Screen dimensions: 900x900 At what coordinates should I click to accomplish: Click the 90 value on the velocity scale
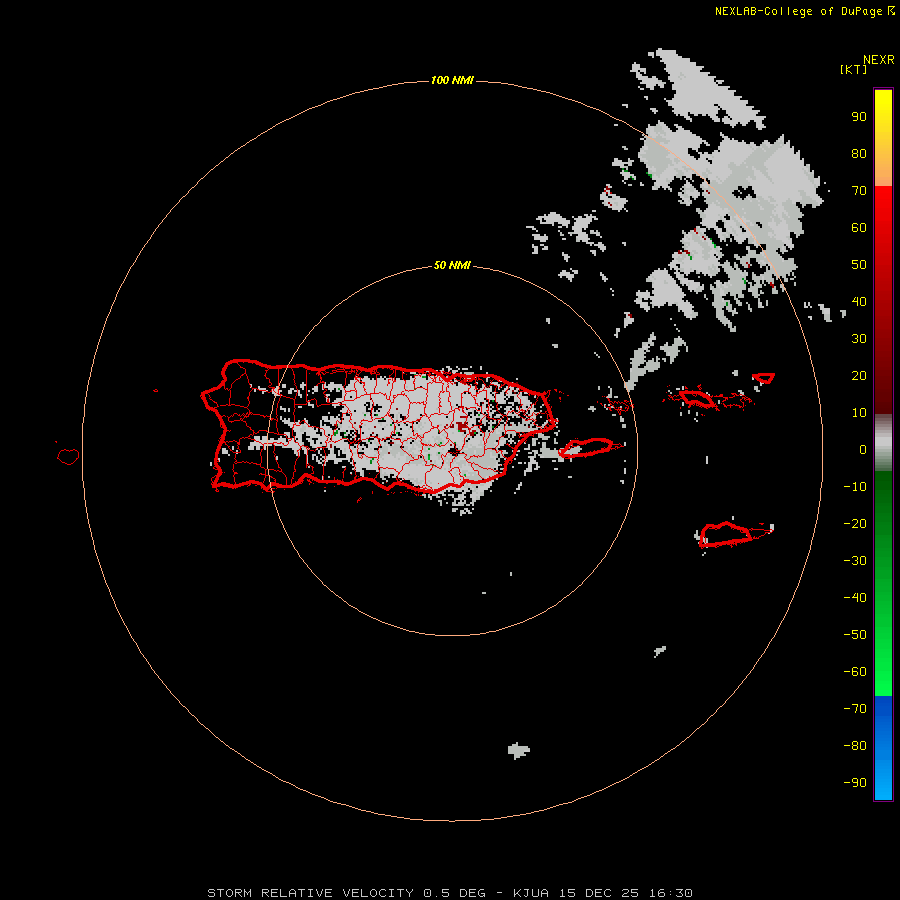[x=859, y=117]
